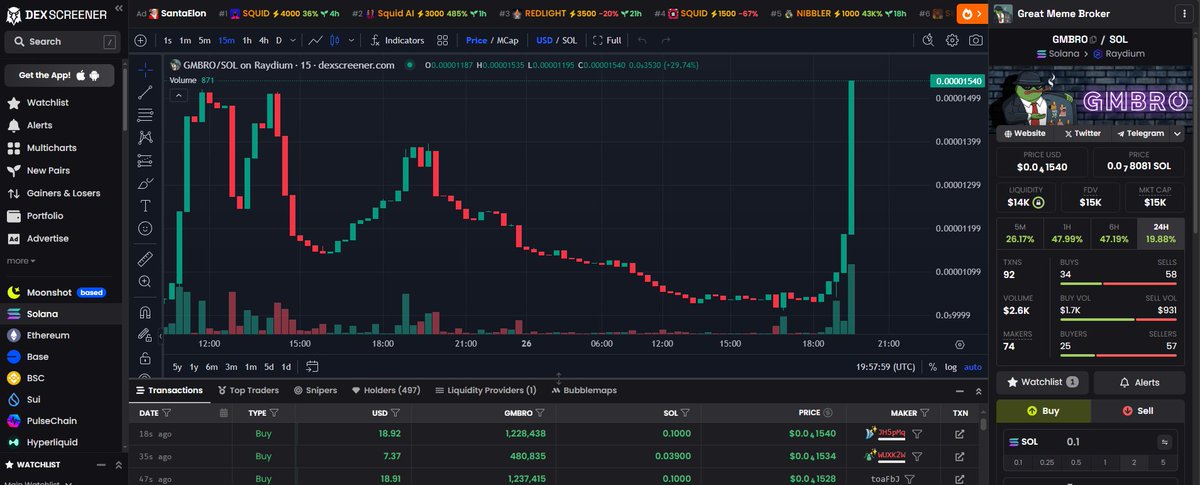Open the emoji sticker tool
1200x485 pixels.
pos(145,228)
